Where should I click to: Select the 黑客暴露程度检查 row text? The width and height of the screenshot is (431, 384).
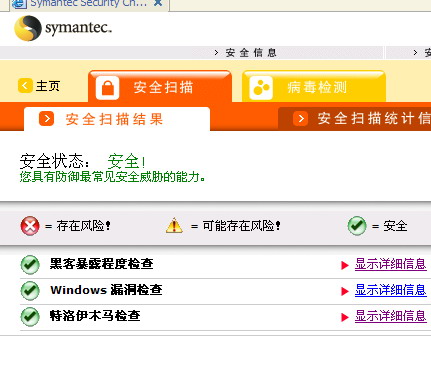click(x=102, y=264)
